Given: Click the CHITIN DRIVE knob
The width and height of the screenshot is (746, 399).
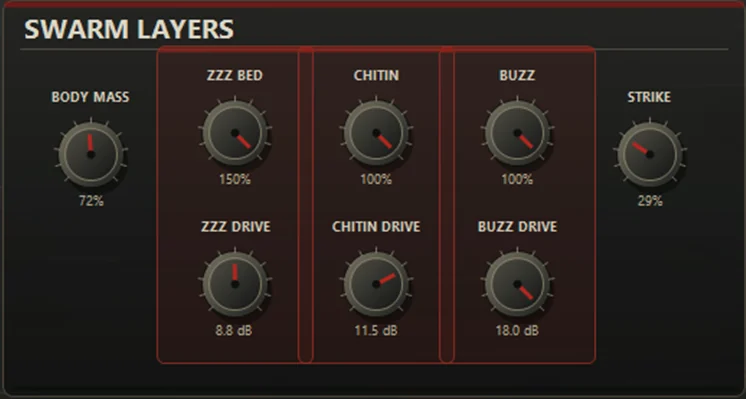Looking at the screenshot, I should pyautogui.click(x=376, y=284).
